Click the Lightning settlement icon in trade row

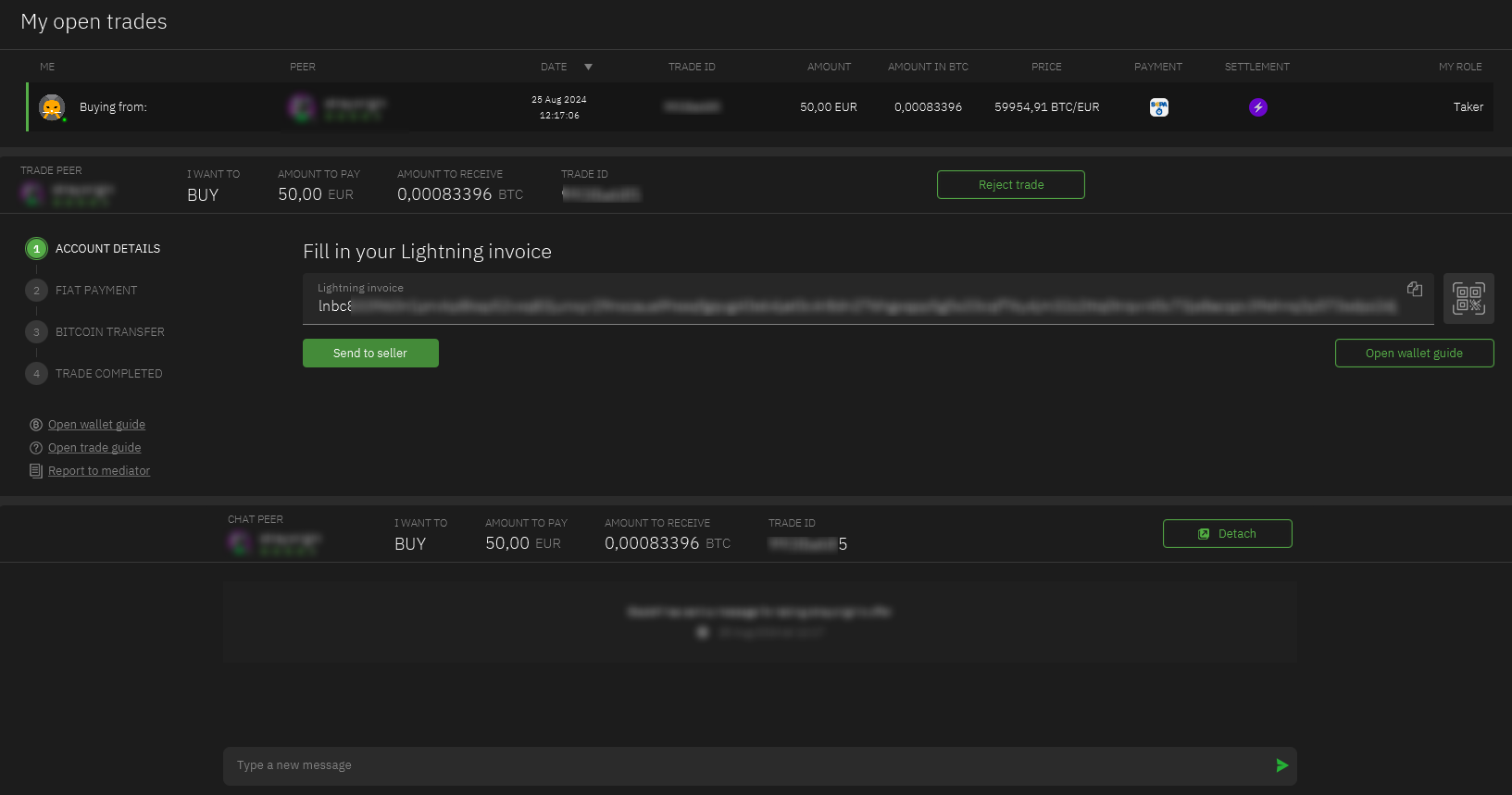[x=1257, y=107]
